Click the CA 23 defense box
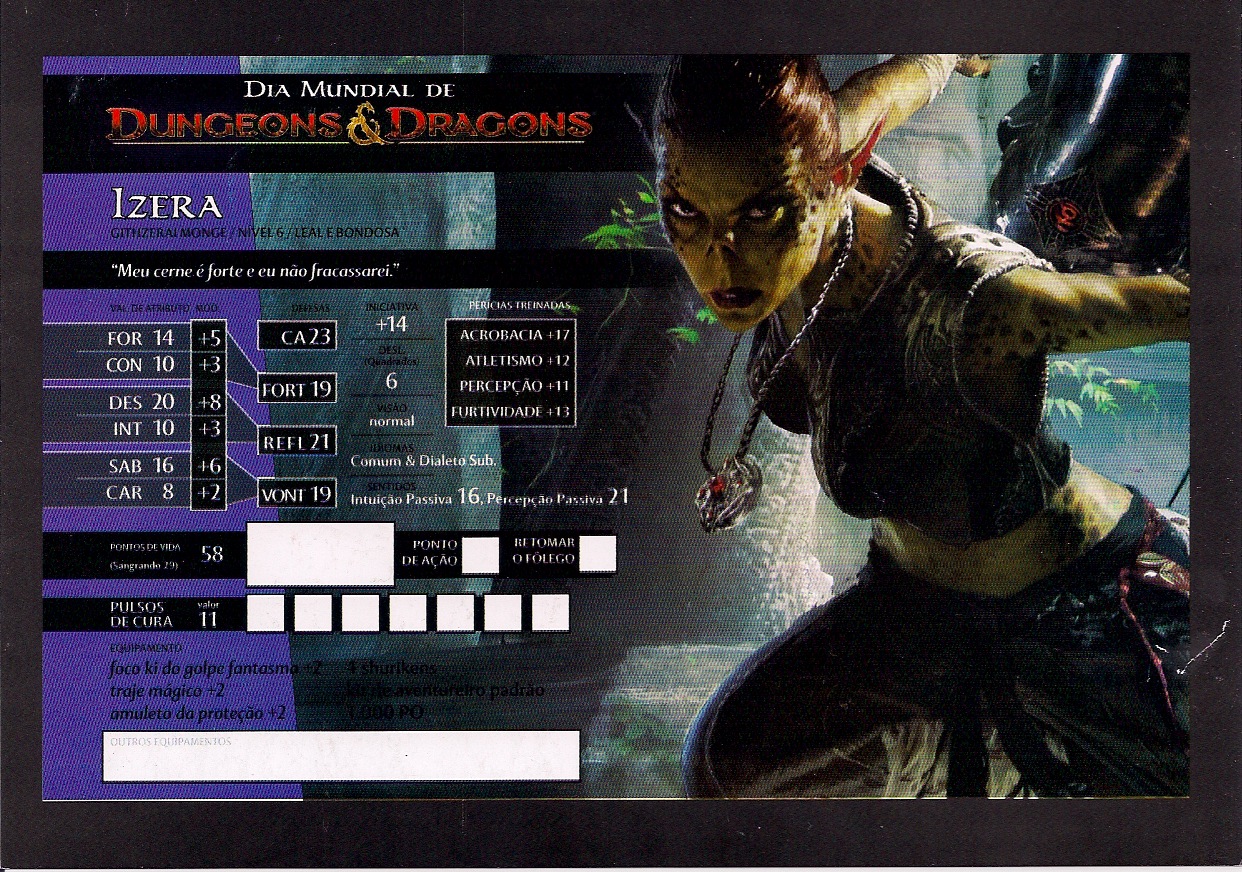 point(296,336)
